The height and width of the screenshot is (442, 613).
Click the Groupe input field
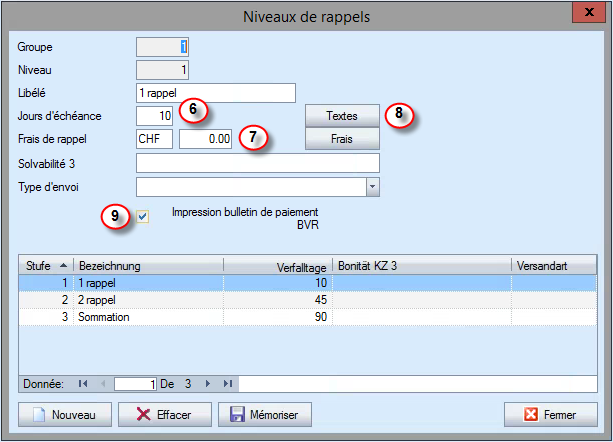point(162,47)
